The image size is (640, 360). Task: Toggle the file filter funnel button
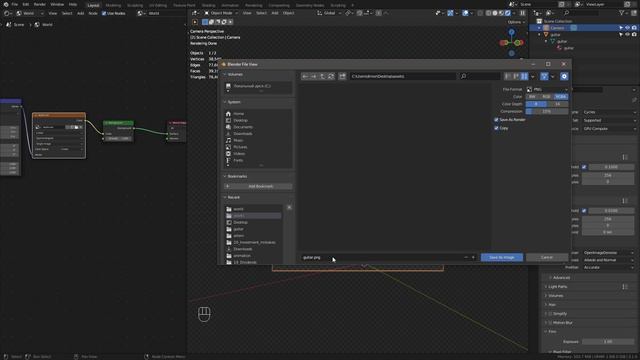[544, 76]
